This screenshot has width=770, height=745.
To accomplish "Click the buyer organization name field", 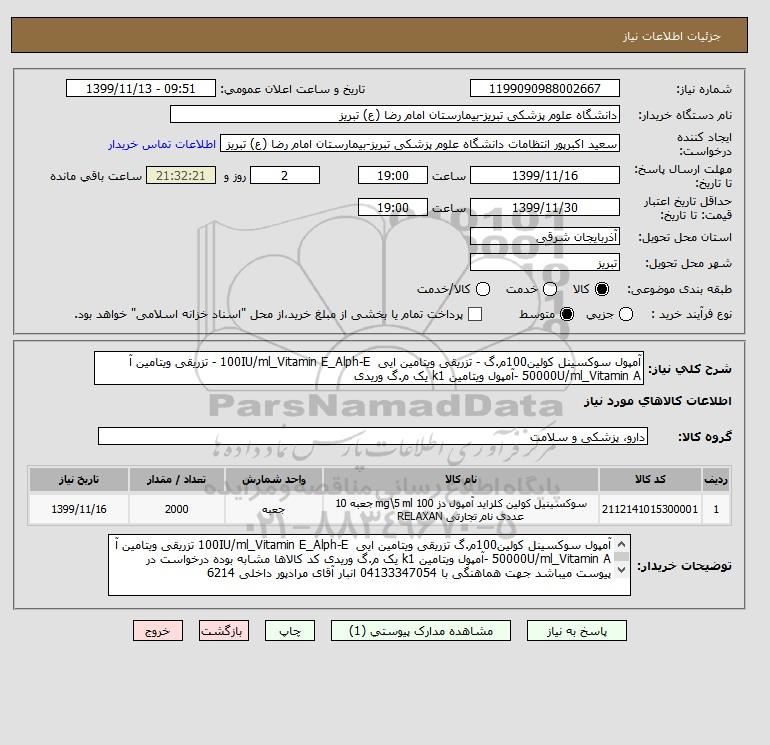I will 395,115.
